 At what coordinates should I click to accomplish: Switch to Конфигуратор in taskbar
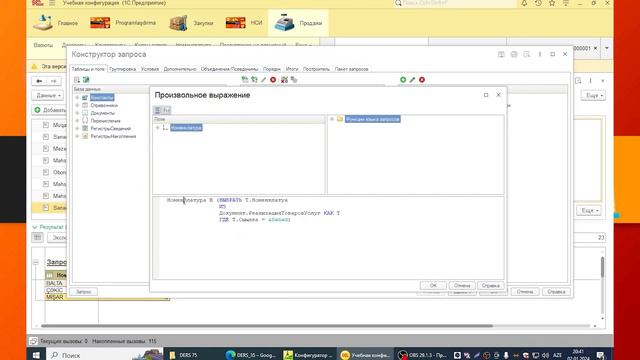point(309,355)
